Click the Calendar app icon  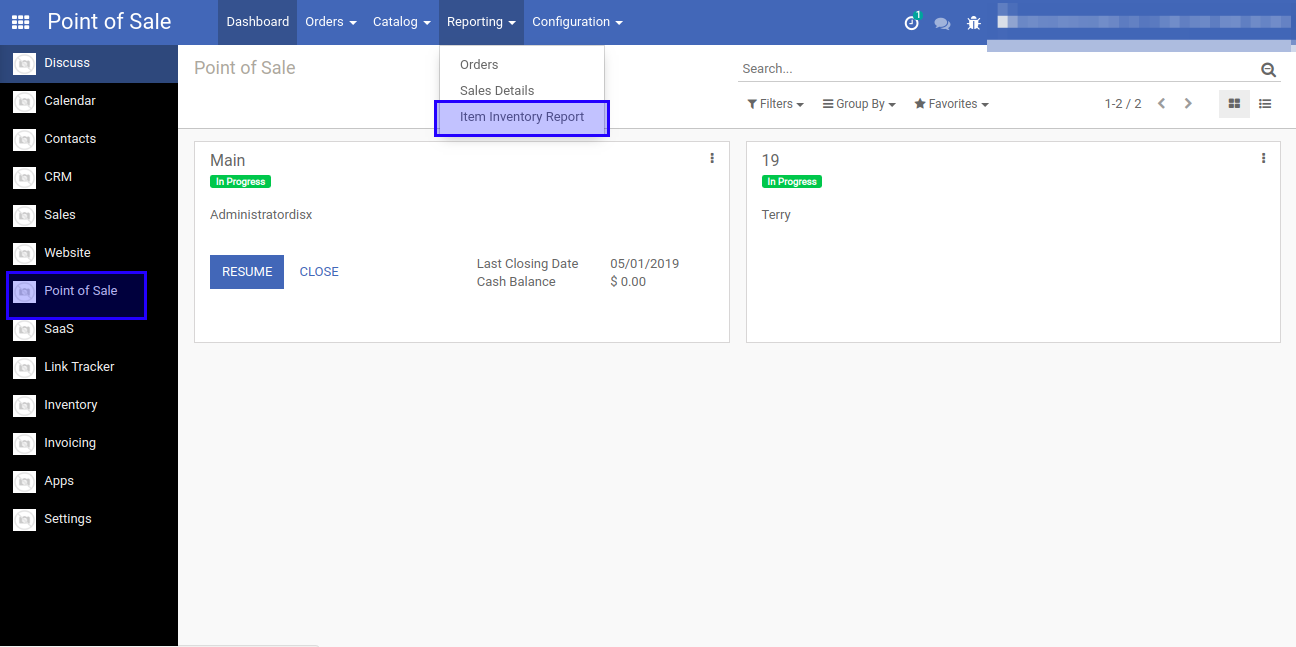click(25, 101)
